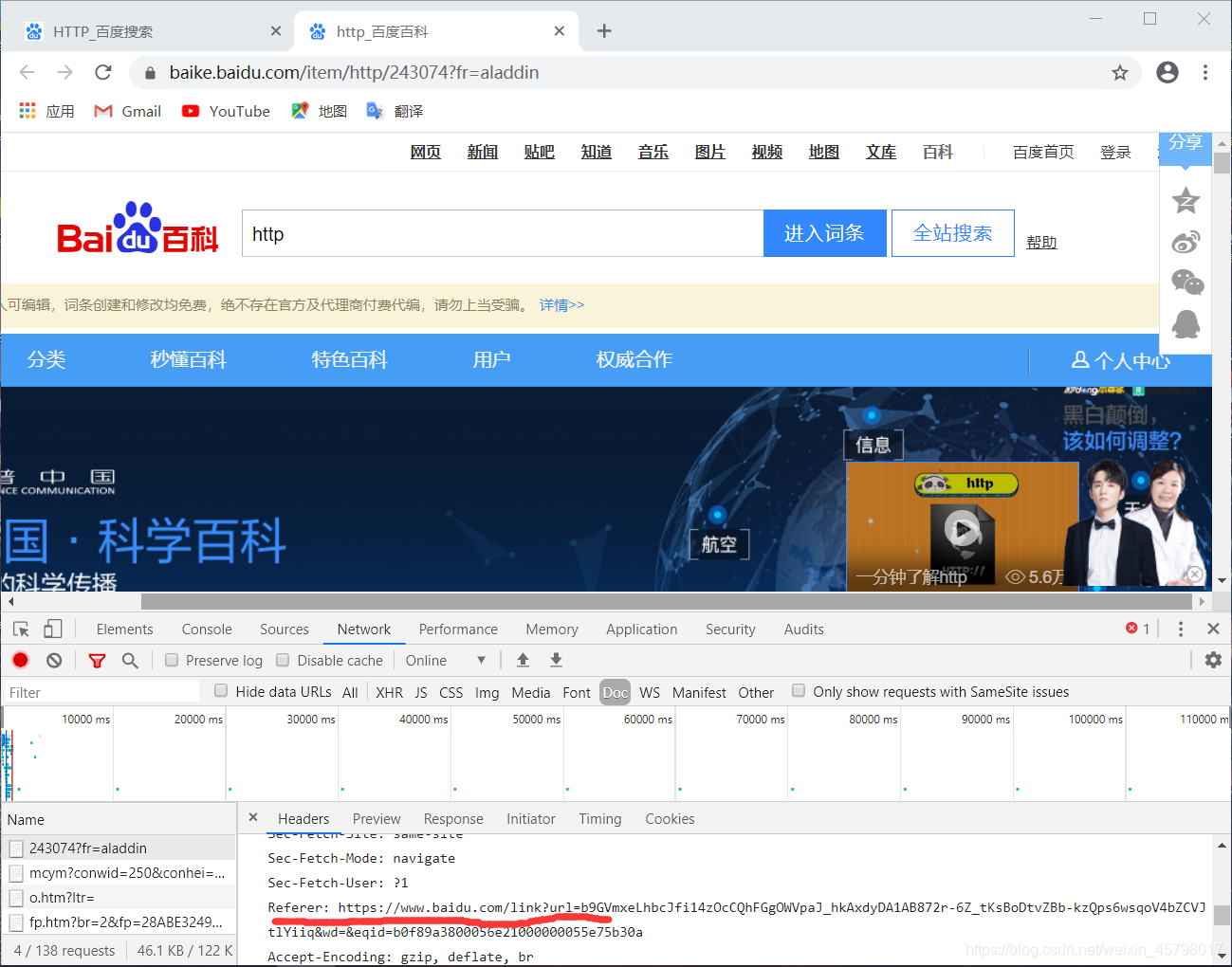Filter requests by Doc type
This screenshot has width=1232, height=967.
tap(616, 692)
